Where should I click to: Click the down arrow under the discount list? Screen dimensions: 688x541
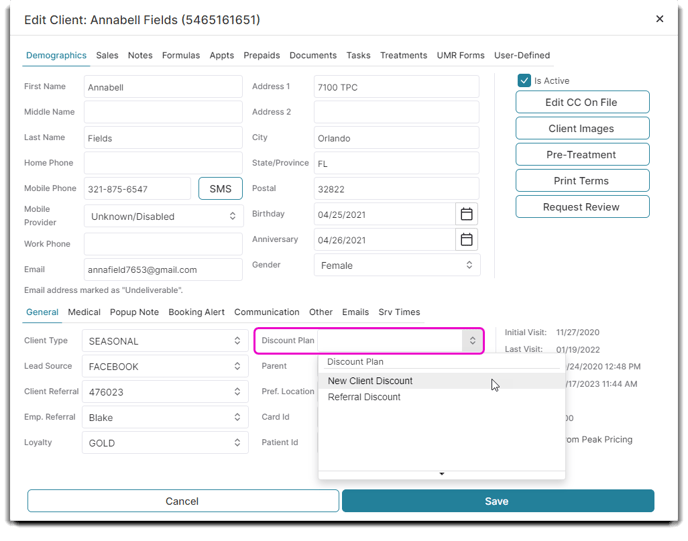[442, 474]
